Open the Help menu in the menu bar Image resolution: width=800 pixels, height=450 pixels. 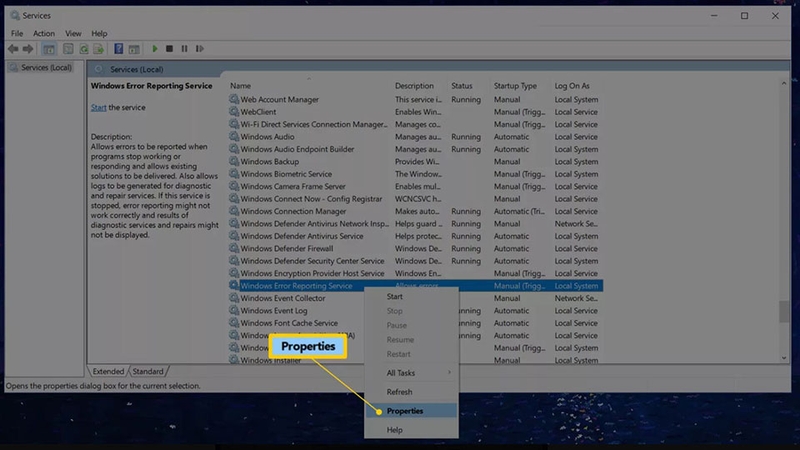coord(99,34)
